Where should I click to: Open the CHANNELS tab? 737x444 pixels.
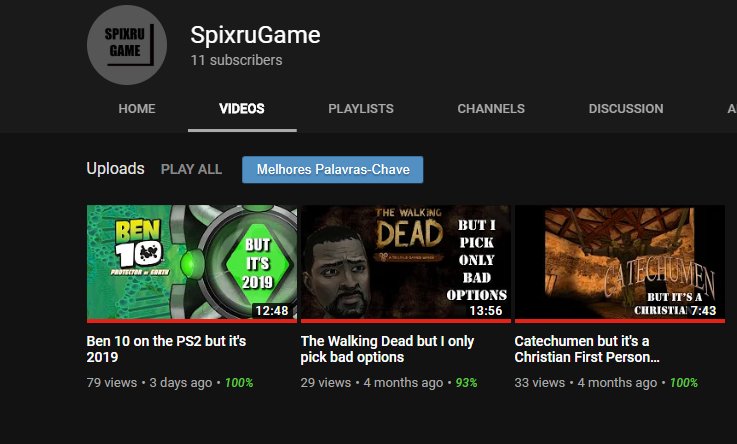[x=491, y=109]
